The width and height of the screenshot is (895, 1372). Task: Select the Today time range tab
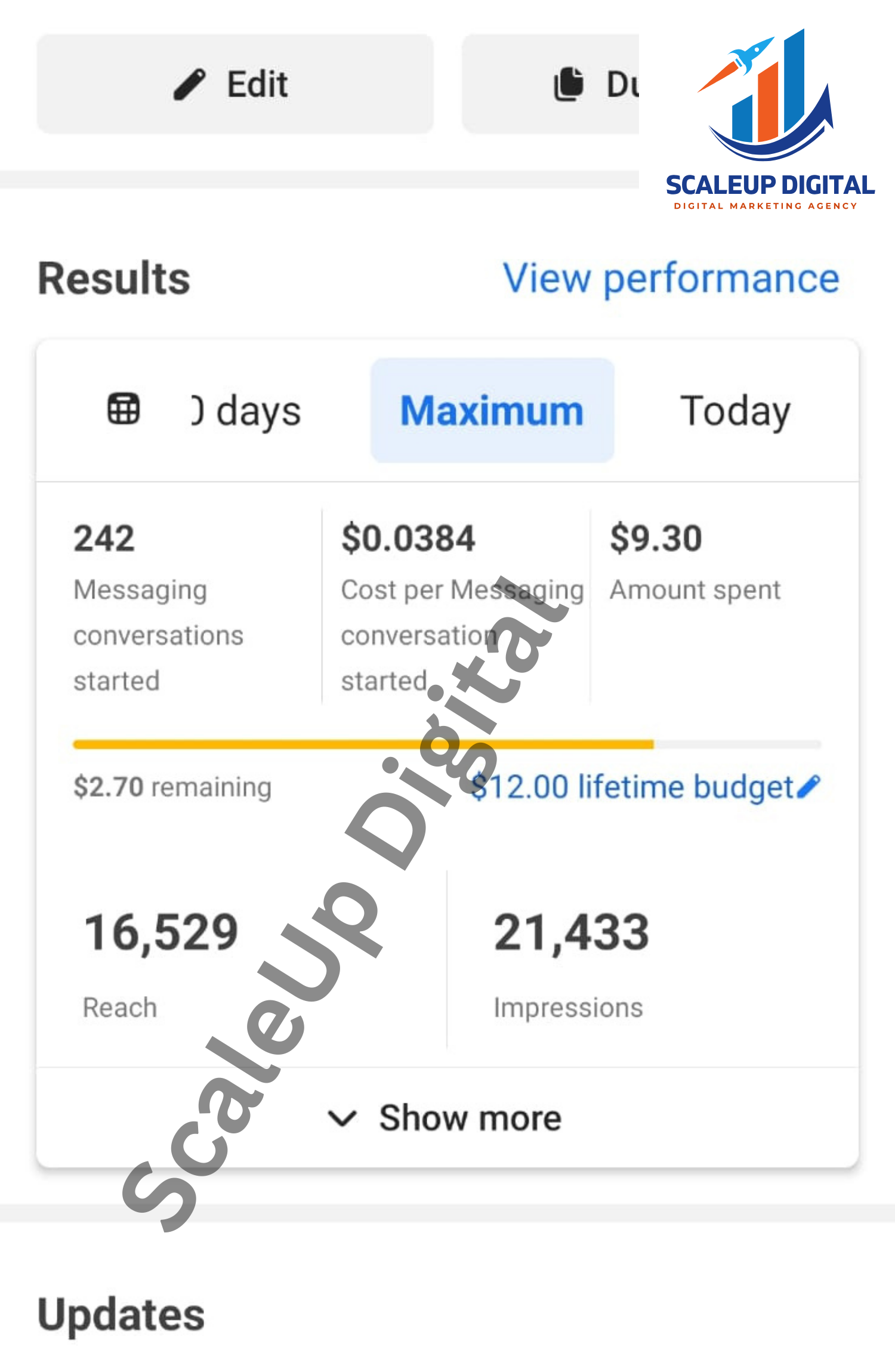(735, 410)
